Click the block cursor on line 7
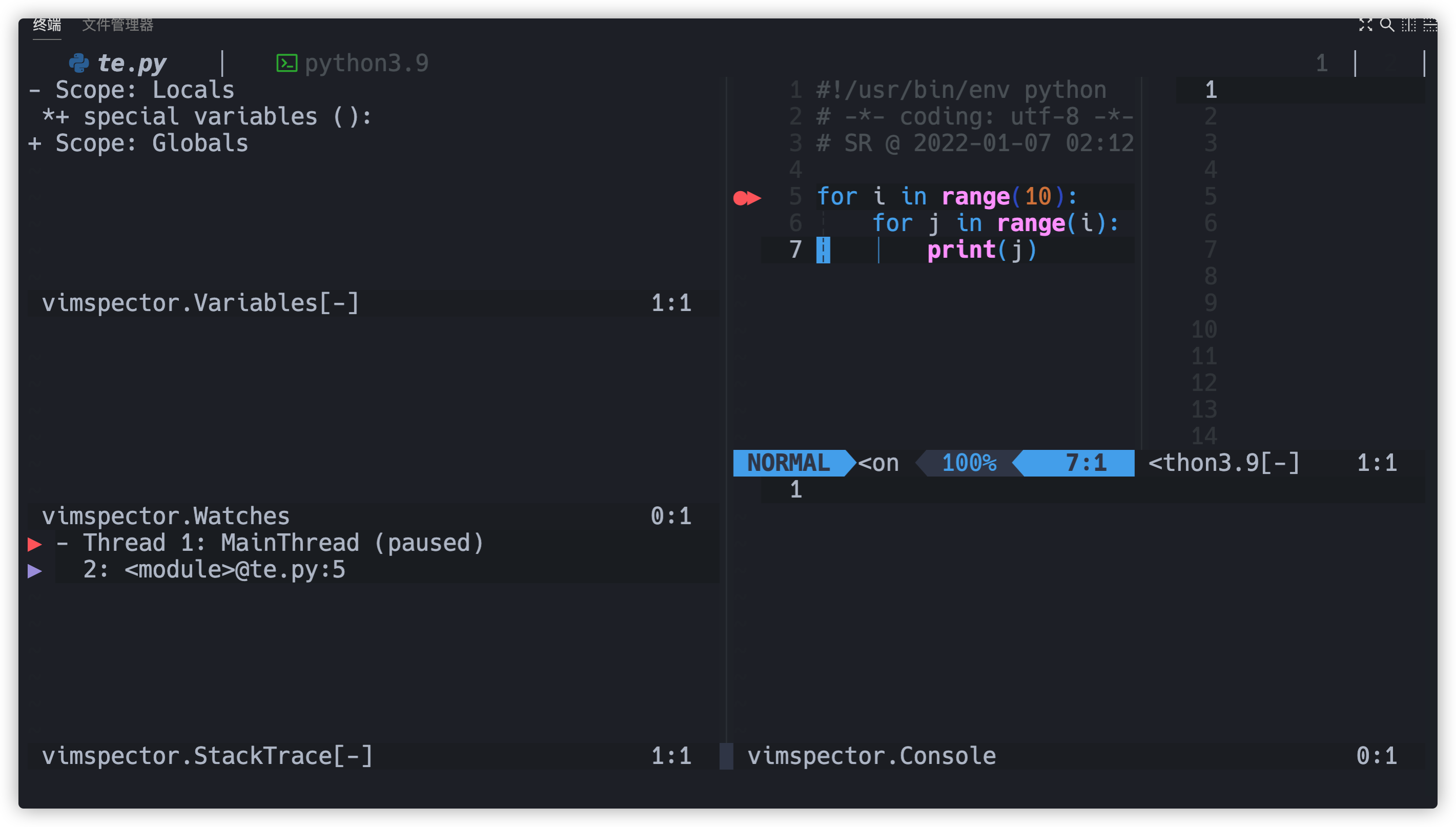This screenshot has height=827, width=1456. (823, 250)
